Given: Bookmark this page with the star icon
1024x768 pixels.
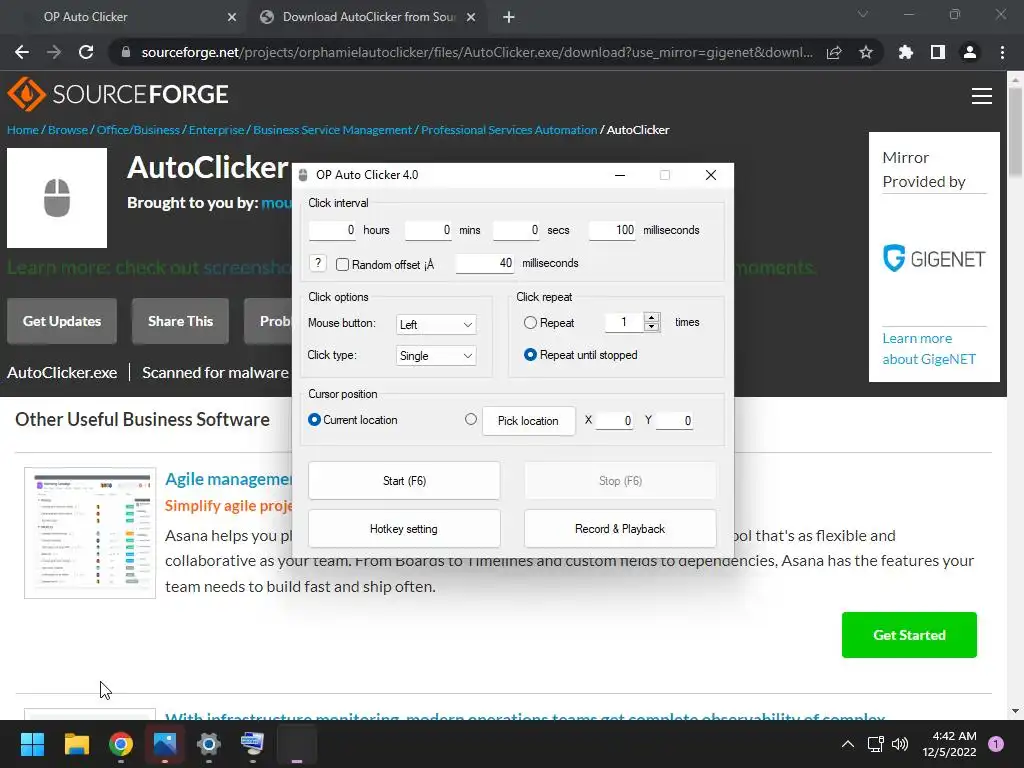Looking at the screenshot, I should click(x=866, y=52).
